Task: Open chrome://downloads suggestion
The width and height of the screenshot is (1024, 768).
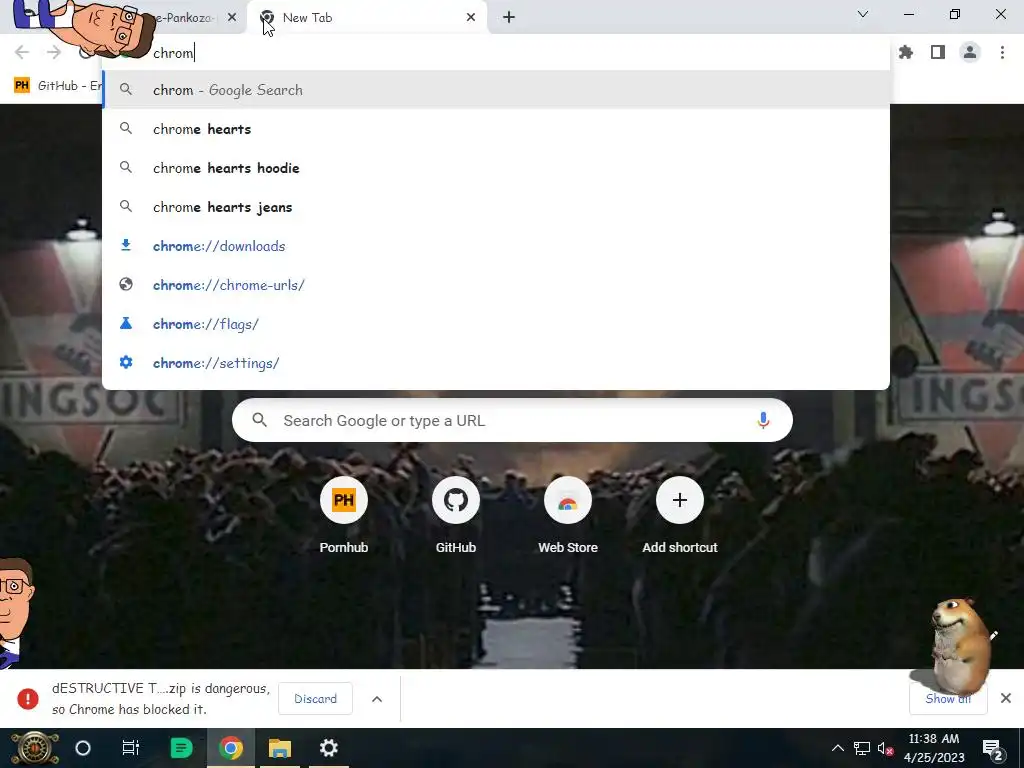Action: coord(496,246)
